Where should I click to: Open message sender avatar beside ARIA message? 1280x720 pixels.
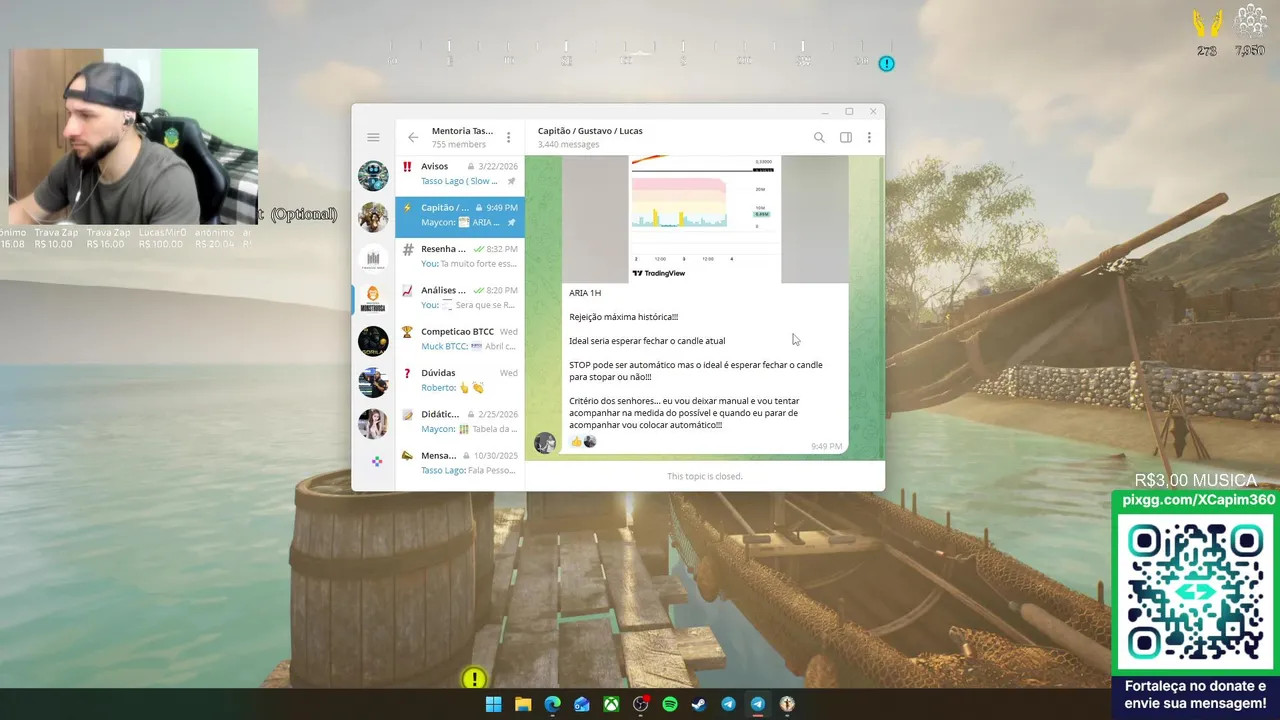(545, 443)
